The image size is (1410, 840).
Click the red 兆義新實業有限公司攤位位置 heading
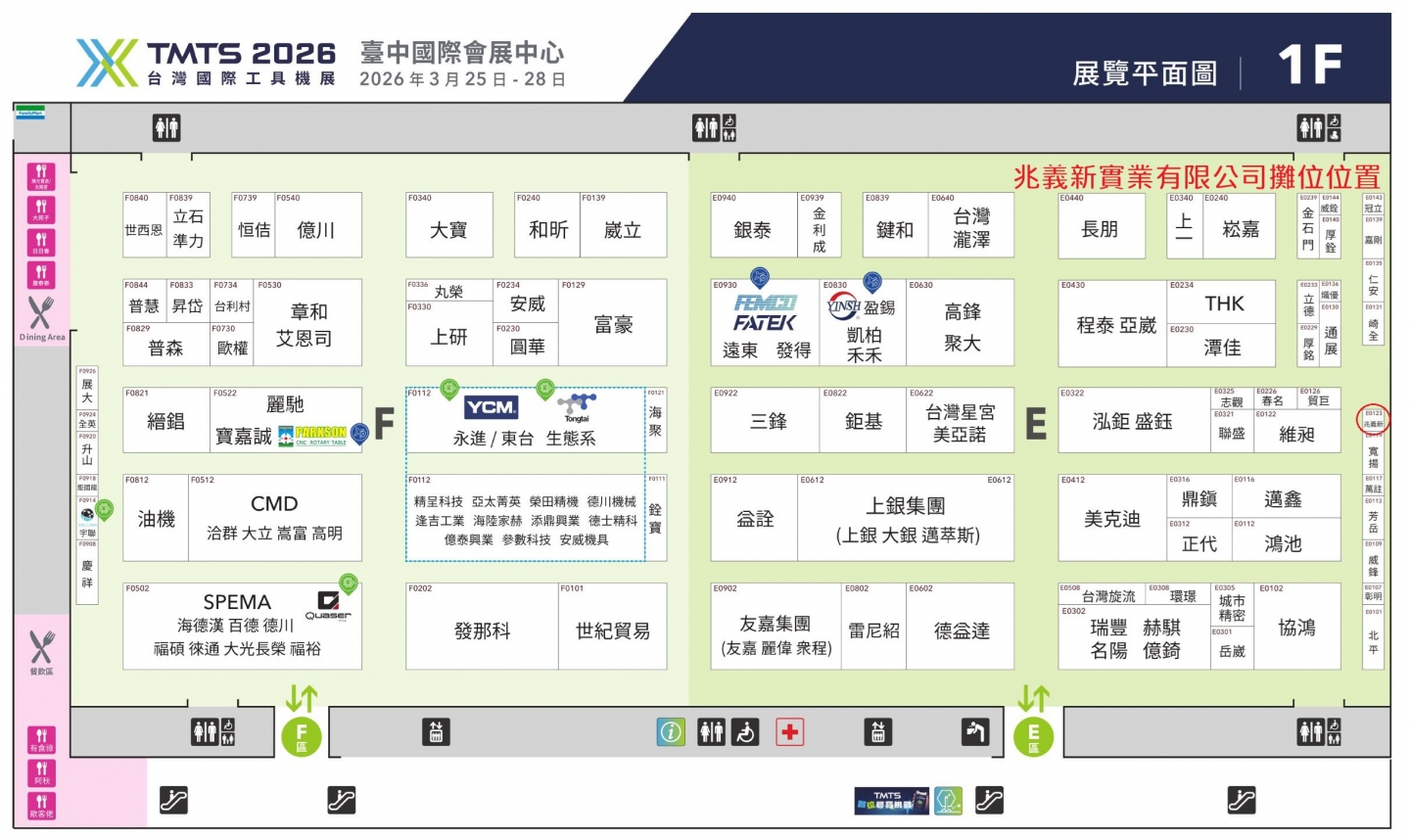tap(1196, 177)
